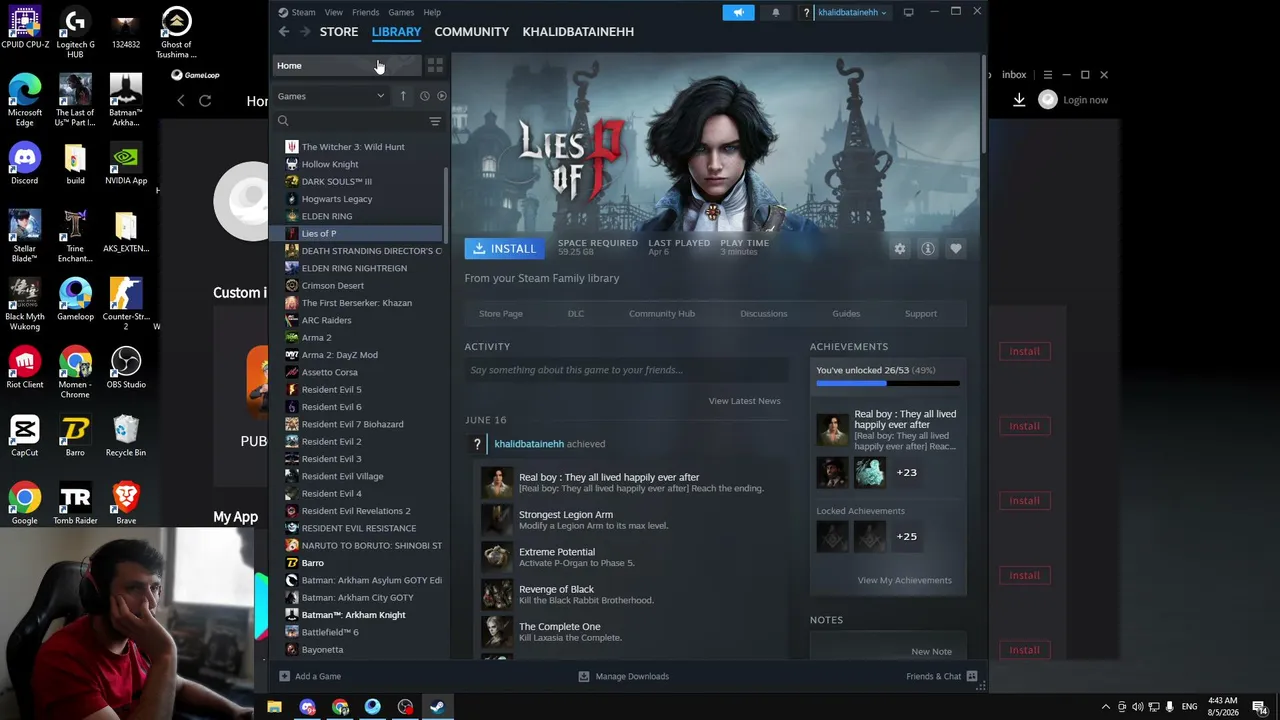
Task: Click Steam icon in the taskbar
Action: pos(437,707)
